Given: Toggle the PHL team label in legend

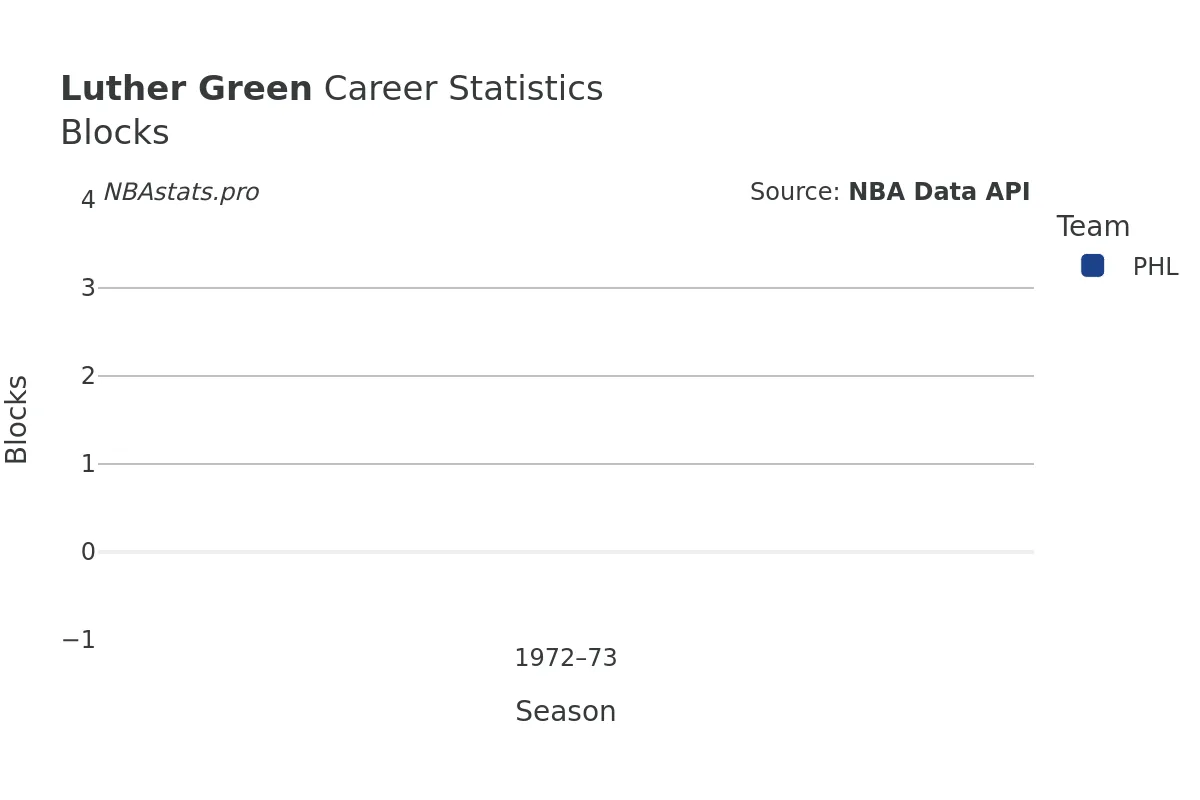Looking at the screenshot, I should tap(1155, 268).
